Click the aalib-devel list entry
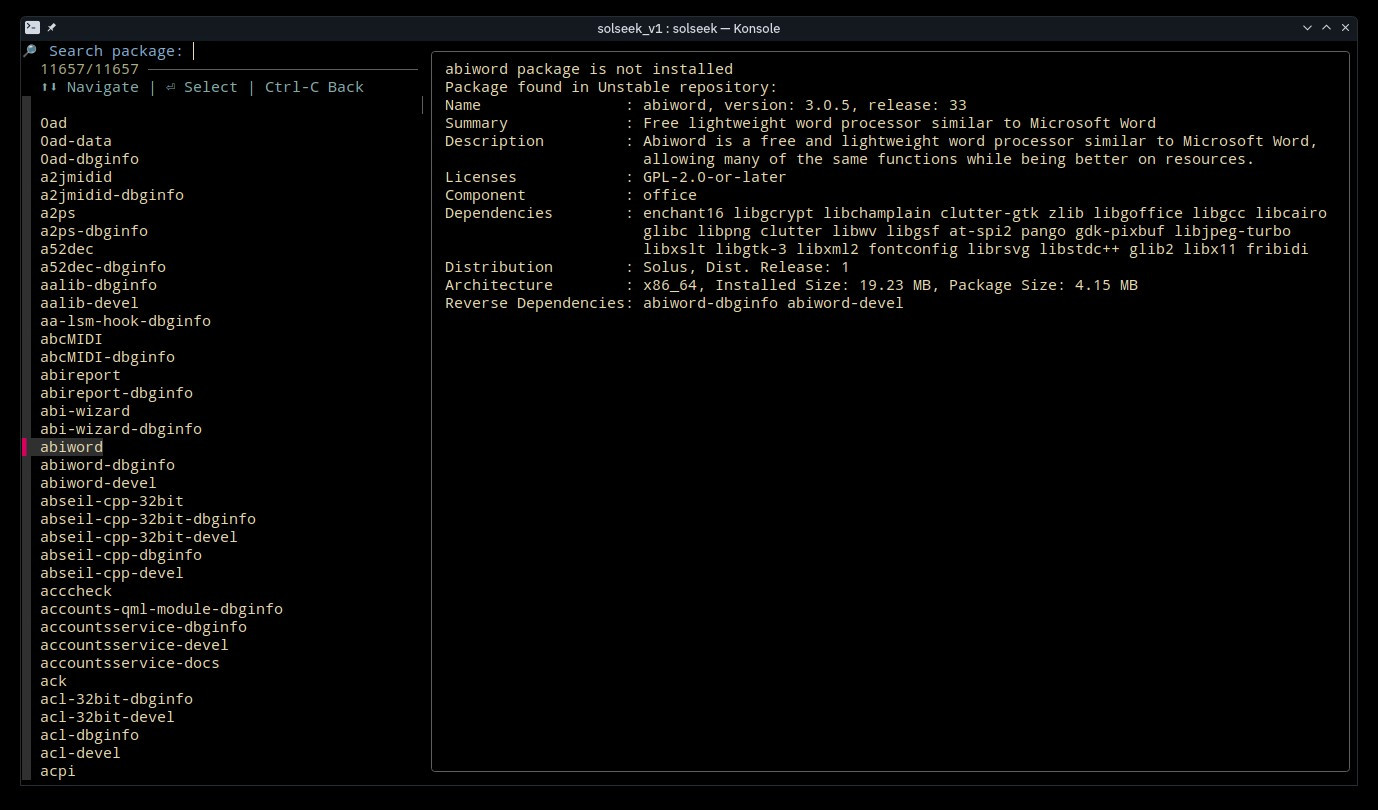 [x=89, y=303]
